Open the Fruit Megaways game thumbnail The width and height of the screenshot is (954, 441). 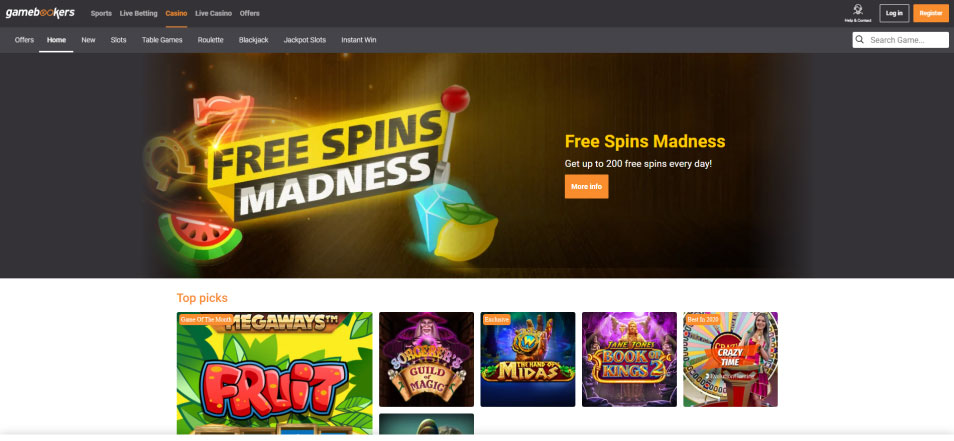click(274, 373)
